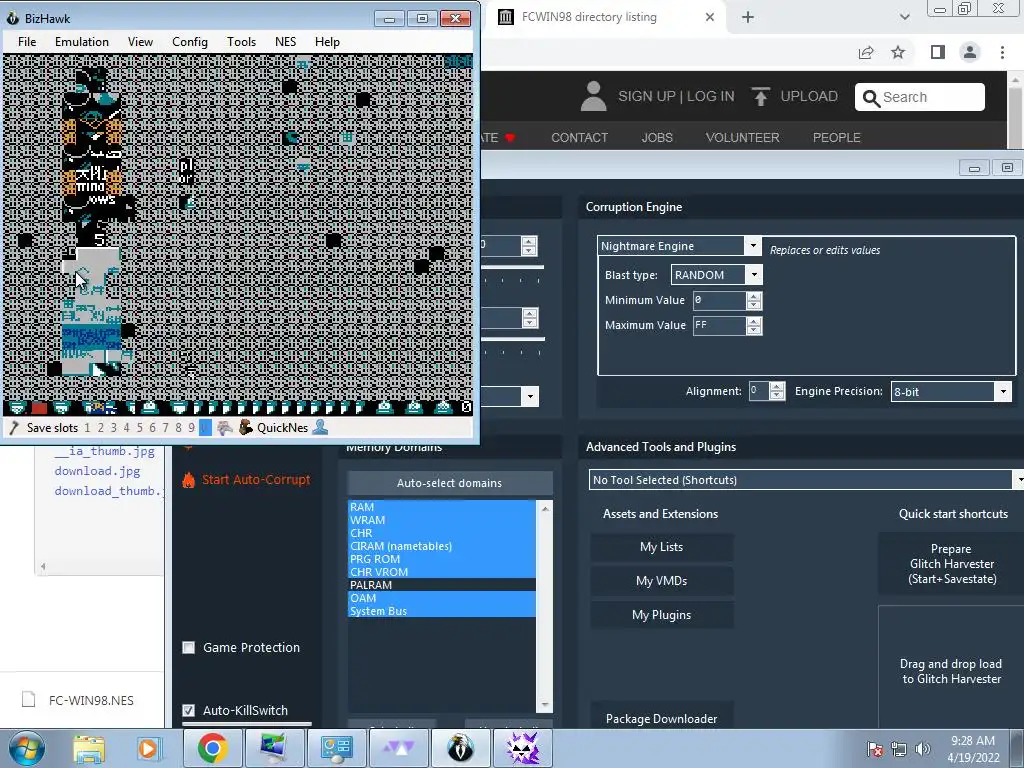Open the Chrome profile avatar icon
Image resolution: width=1024 pixels, height=768 pixels.
(970, 52)
